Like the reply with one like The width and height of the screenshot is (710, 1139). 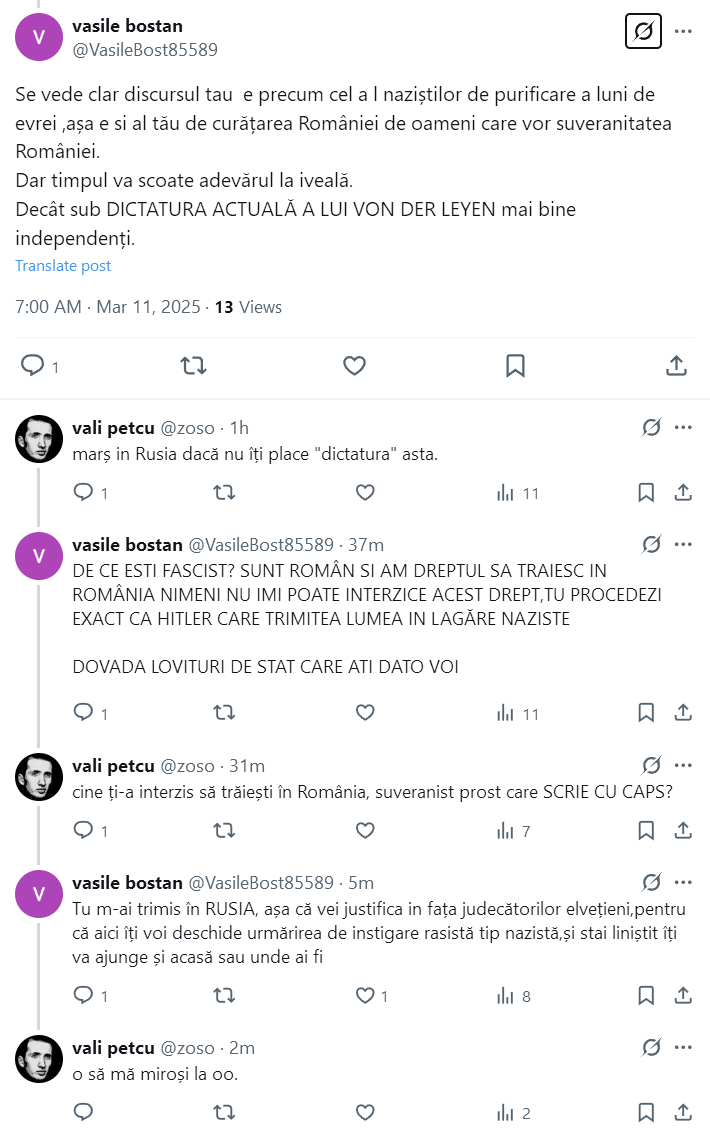366,996
